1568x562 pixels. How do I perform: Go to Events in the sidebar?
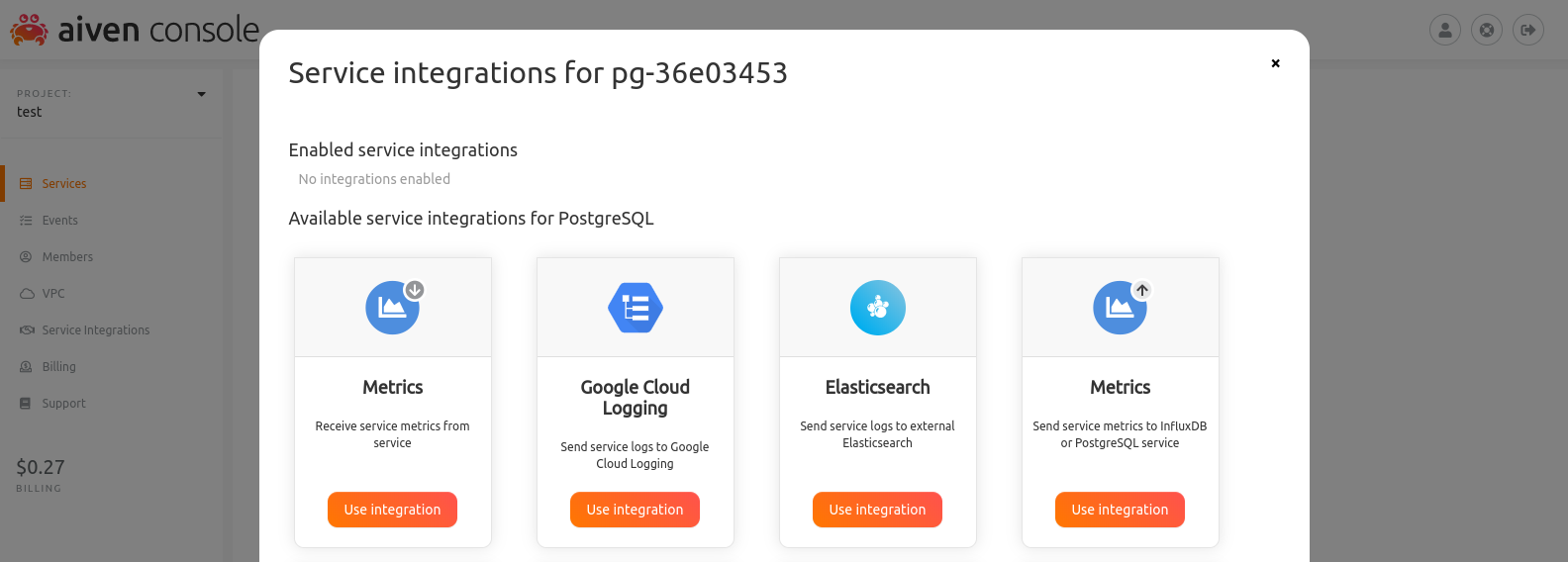[x=59, y=221]
